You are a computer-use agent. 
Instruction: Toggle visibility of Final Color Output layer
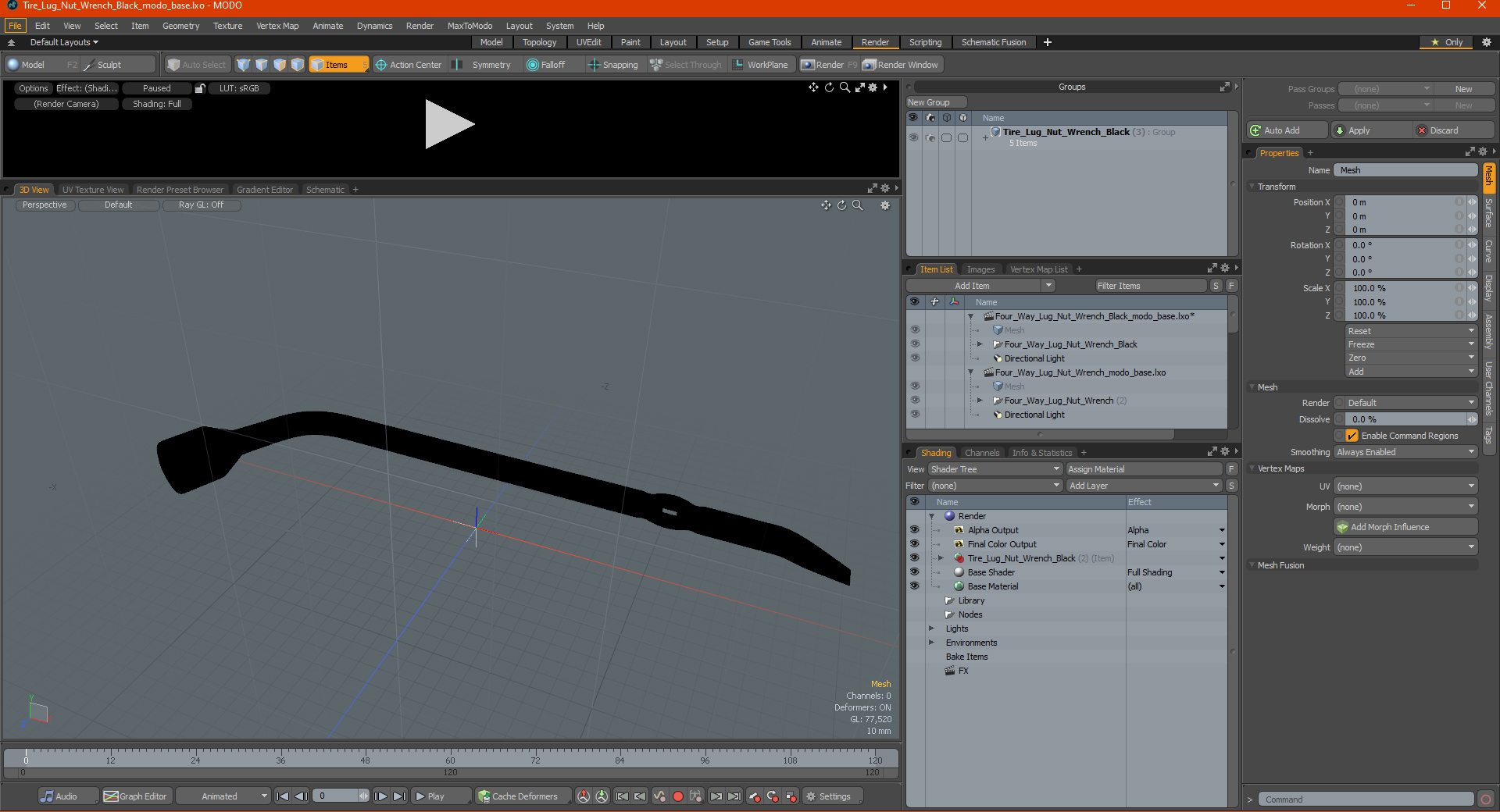[914, 544]
